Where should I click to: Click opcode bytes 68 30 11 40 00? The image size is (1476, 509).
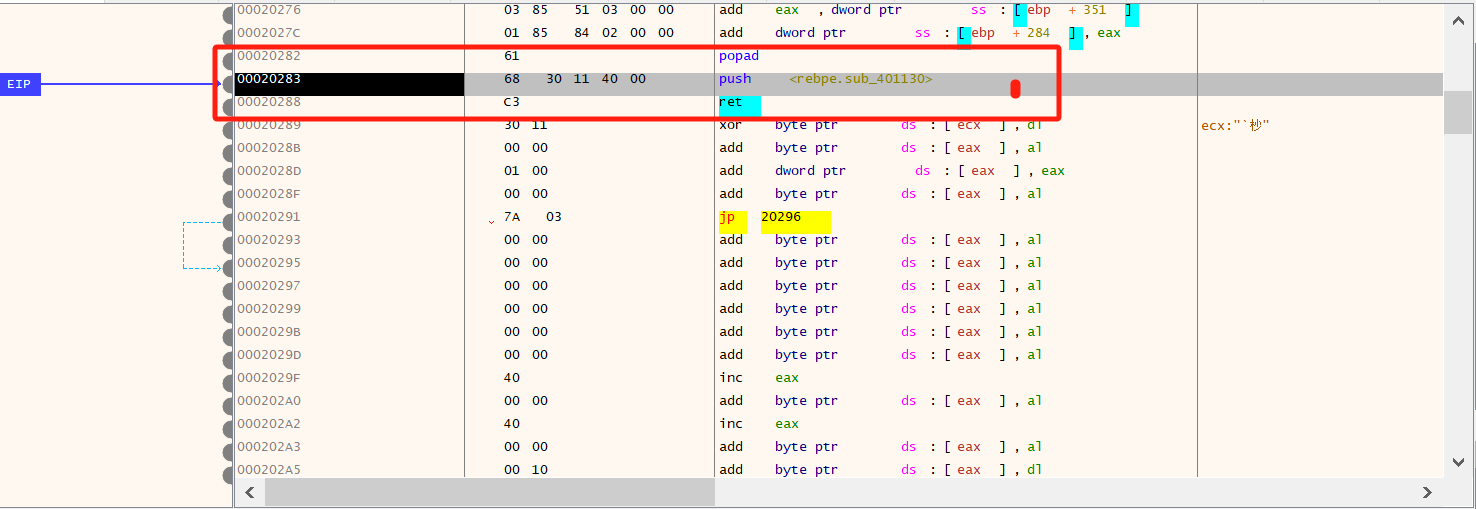575,79
